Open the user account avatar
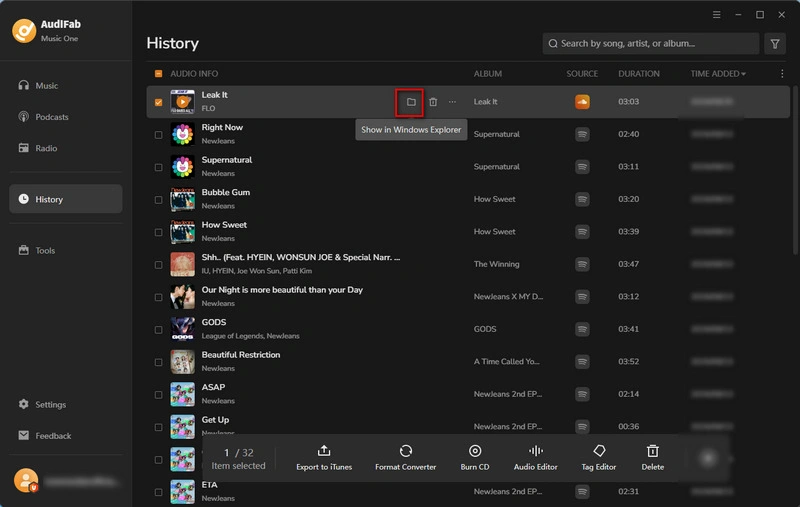 click(x=26, y=480)
